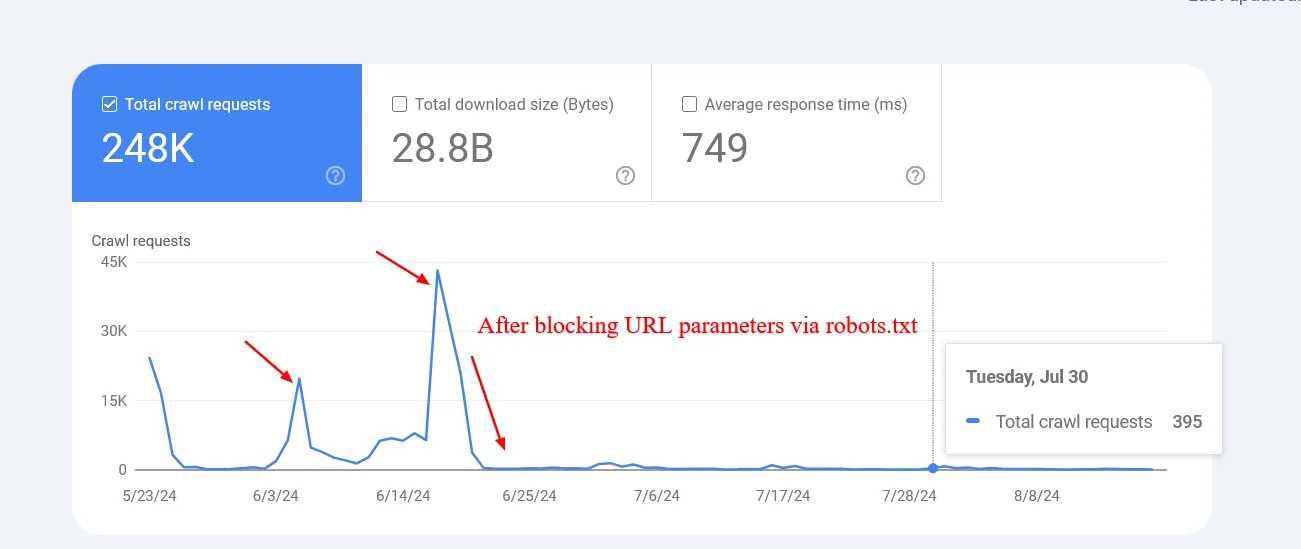This screenshot has width=1301, height=549.
Task: Click the 7/17/24 x-axis date label
Action: 787,495
